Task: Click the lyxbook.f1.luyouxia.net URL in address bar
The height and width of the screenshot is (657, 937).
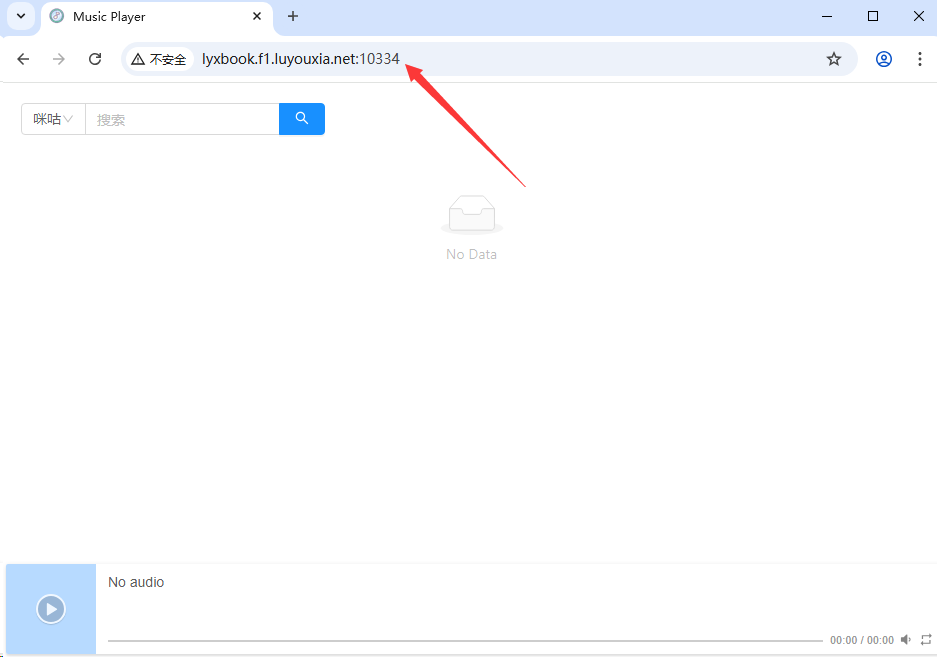Action: click(300, 59)
